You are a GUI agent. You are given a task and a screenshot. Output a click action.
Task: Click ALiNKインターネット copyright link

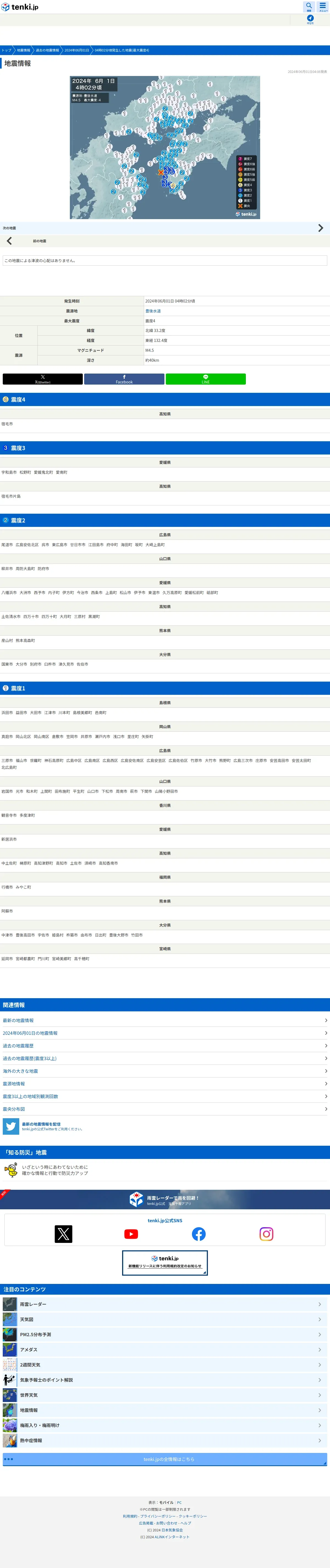point(172,1537)
